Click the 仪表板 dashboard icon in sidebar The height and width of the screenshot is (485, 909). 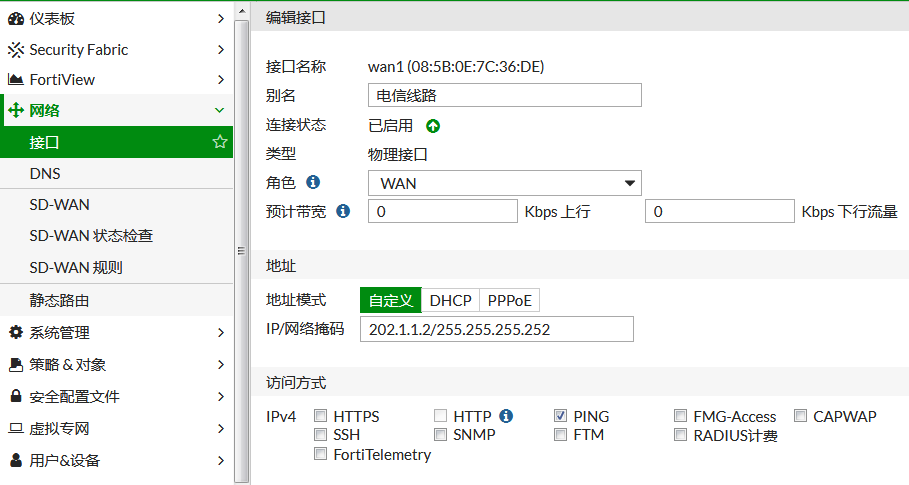point(16,18)
